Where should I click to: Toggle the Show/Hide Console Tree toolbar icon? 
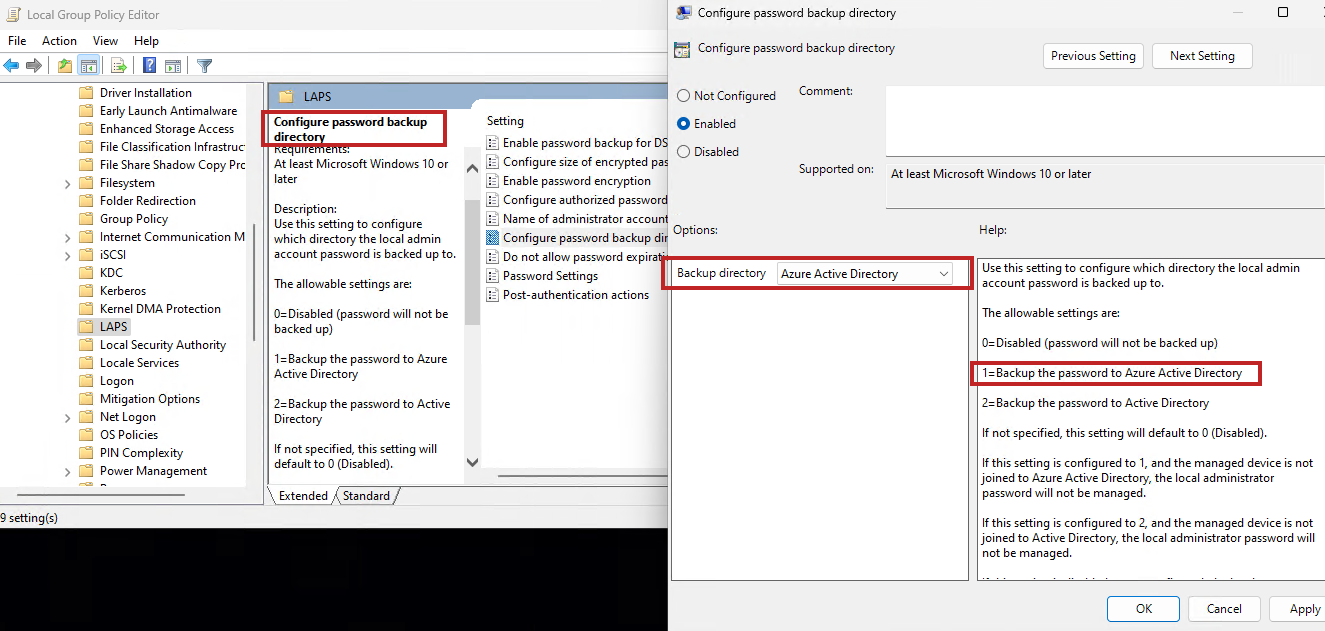[x=88, y=66]
